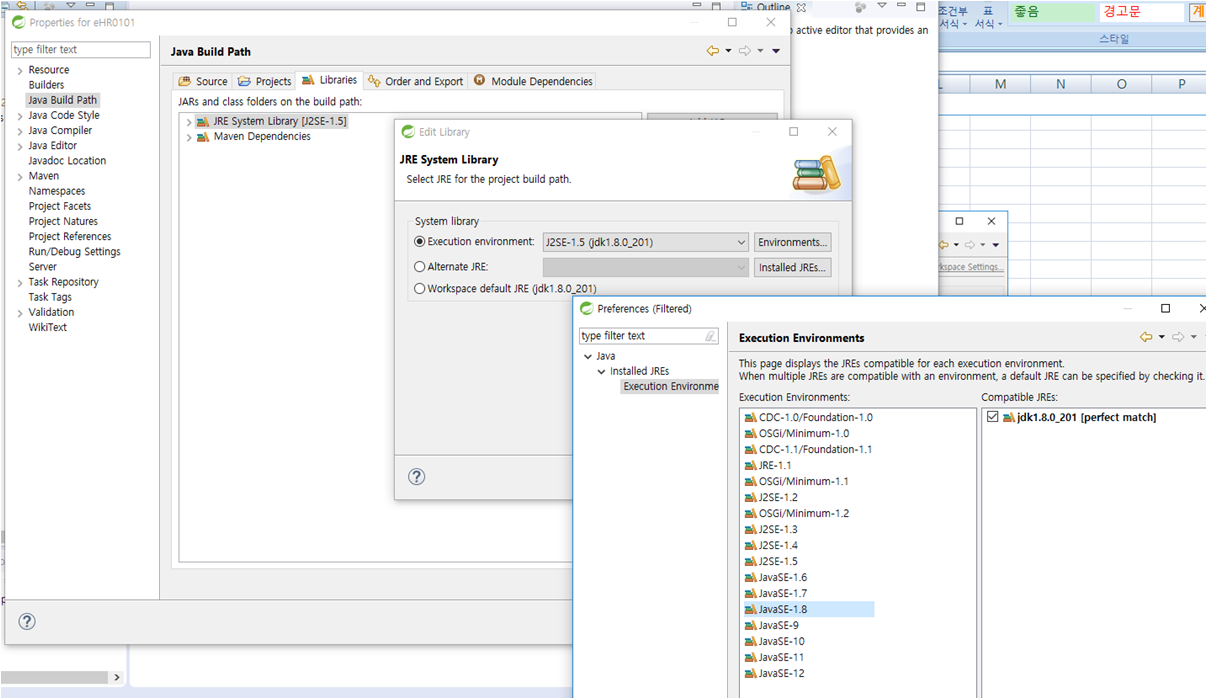Click Excel column header M
This screenshot has height=699, width=1207.
1000,84
